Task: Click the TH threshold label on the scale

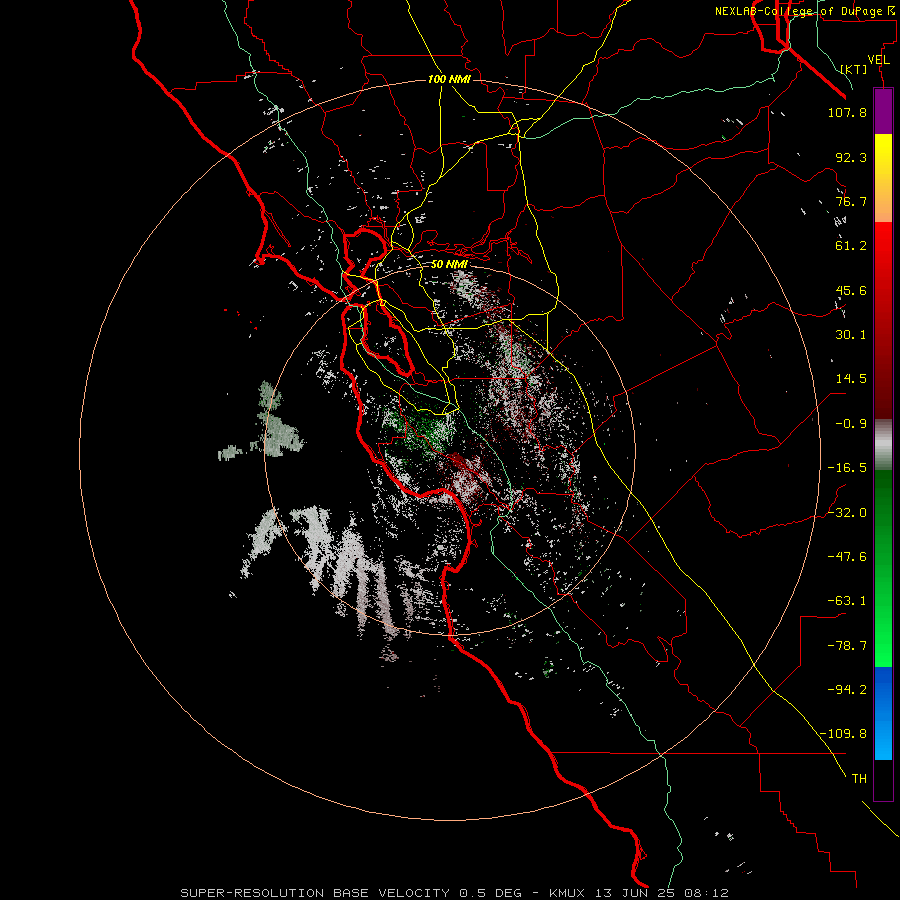Action: pos(859,779)
